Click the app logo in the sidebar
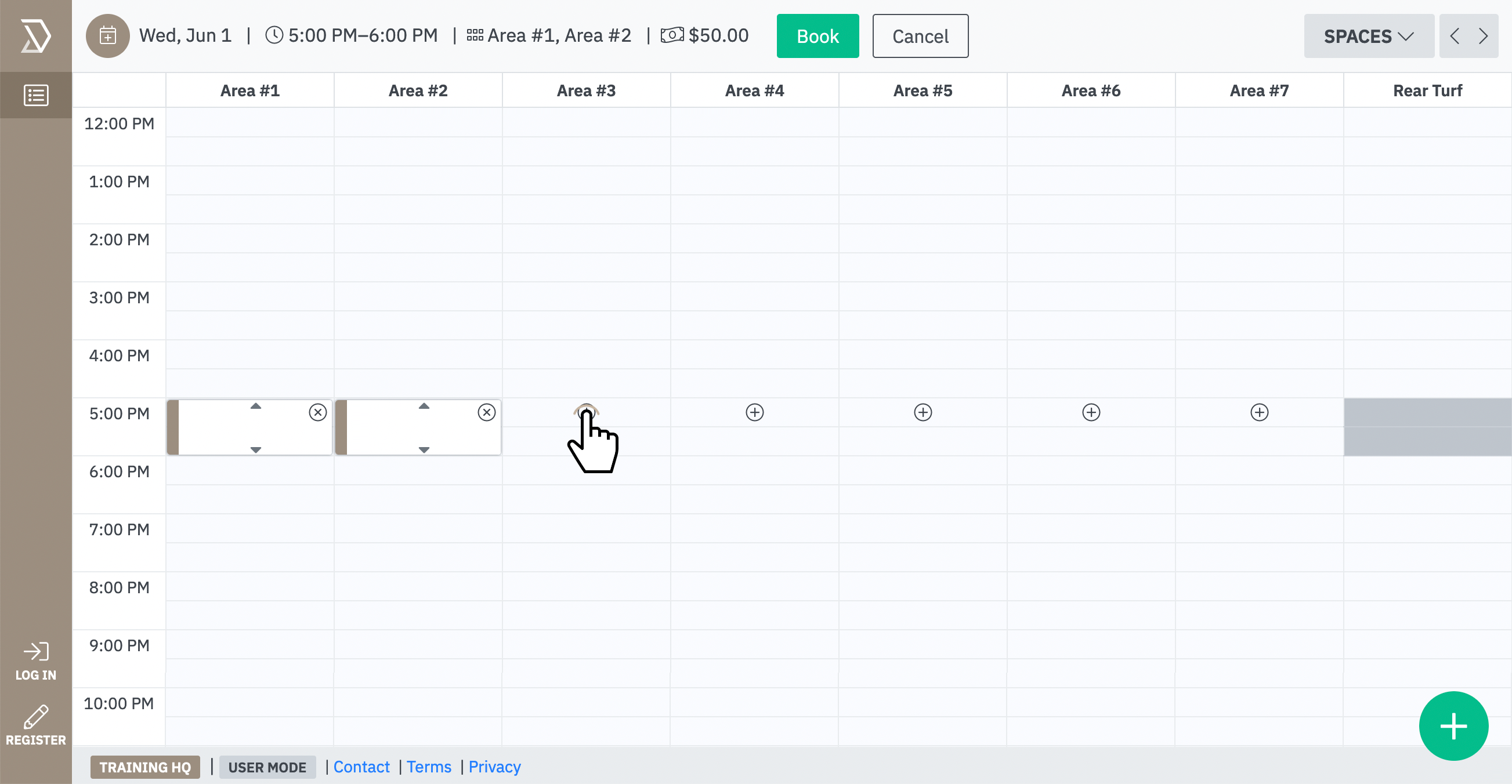This screenshot has width=1512, height=784. (36, 36)
